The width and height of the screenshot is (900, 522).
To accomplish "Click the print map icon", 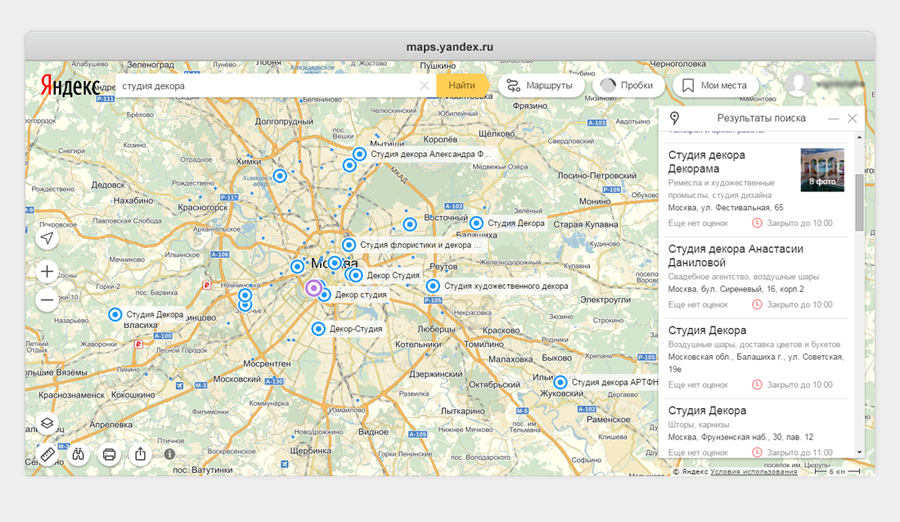I will click(x=110, y=455).
